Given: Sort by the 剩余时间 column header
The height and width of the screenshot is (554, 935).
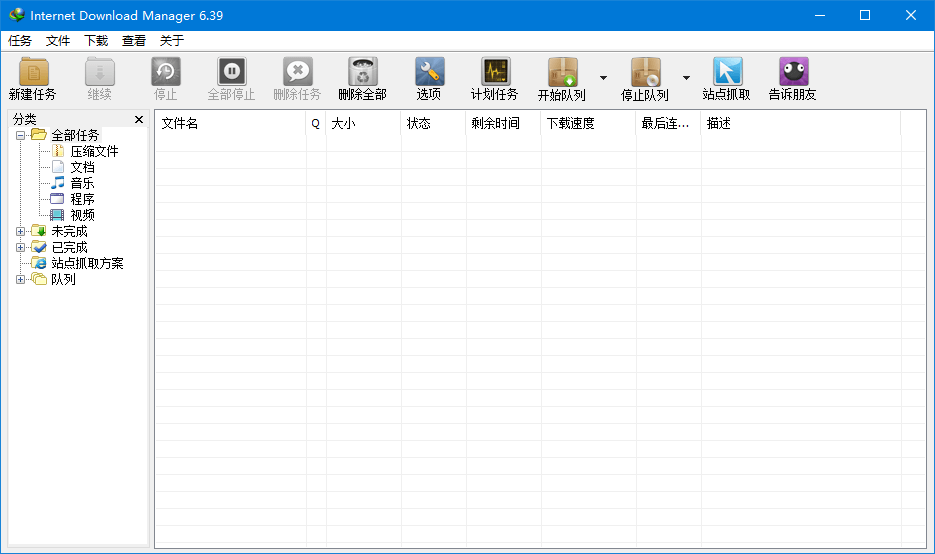Looking at the screenshot, I should 503,123.
